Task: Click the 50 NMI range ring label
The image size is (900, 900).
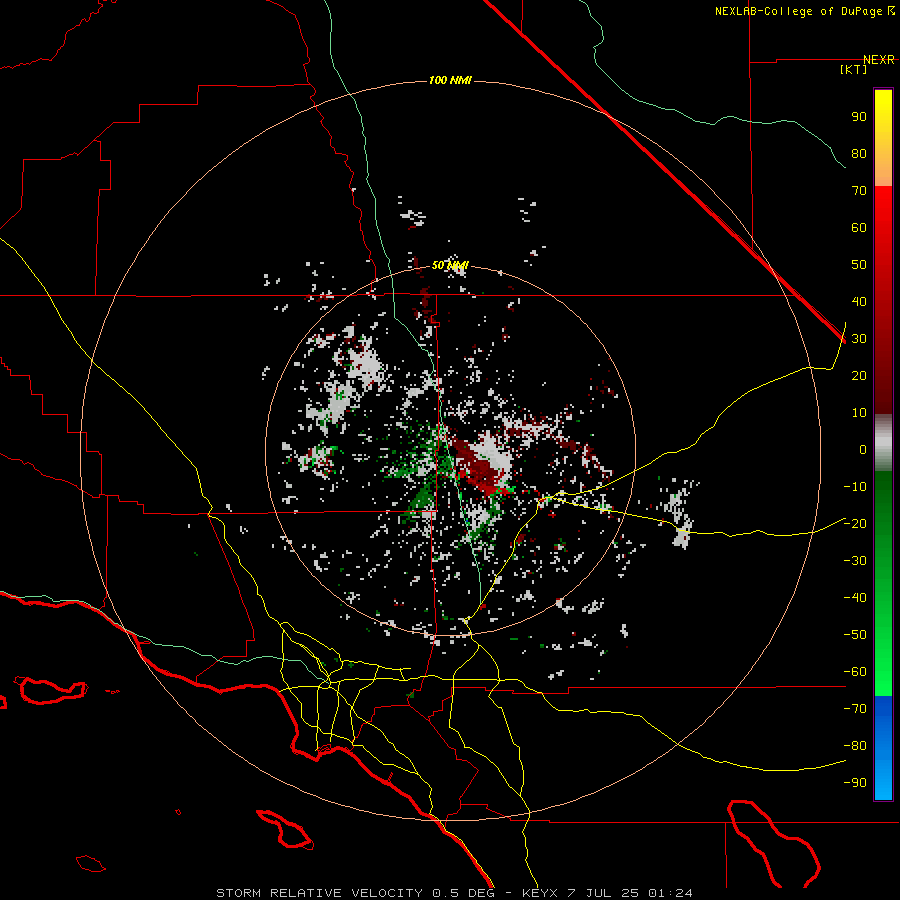Action: (450, 265)
